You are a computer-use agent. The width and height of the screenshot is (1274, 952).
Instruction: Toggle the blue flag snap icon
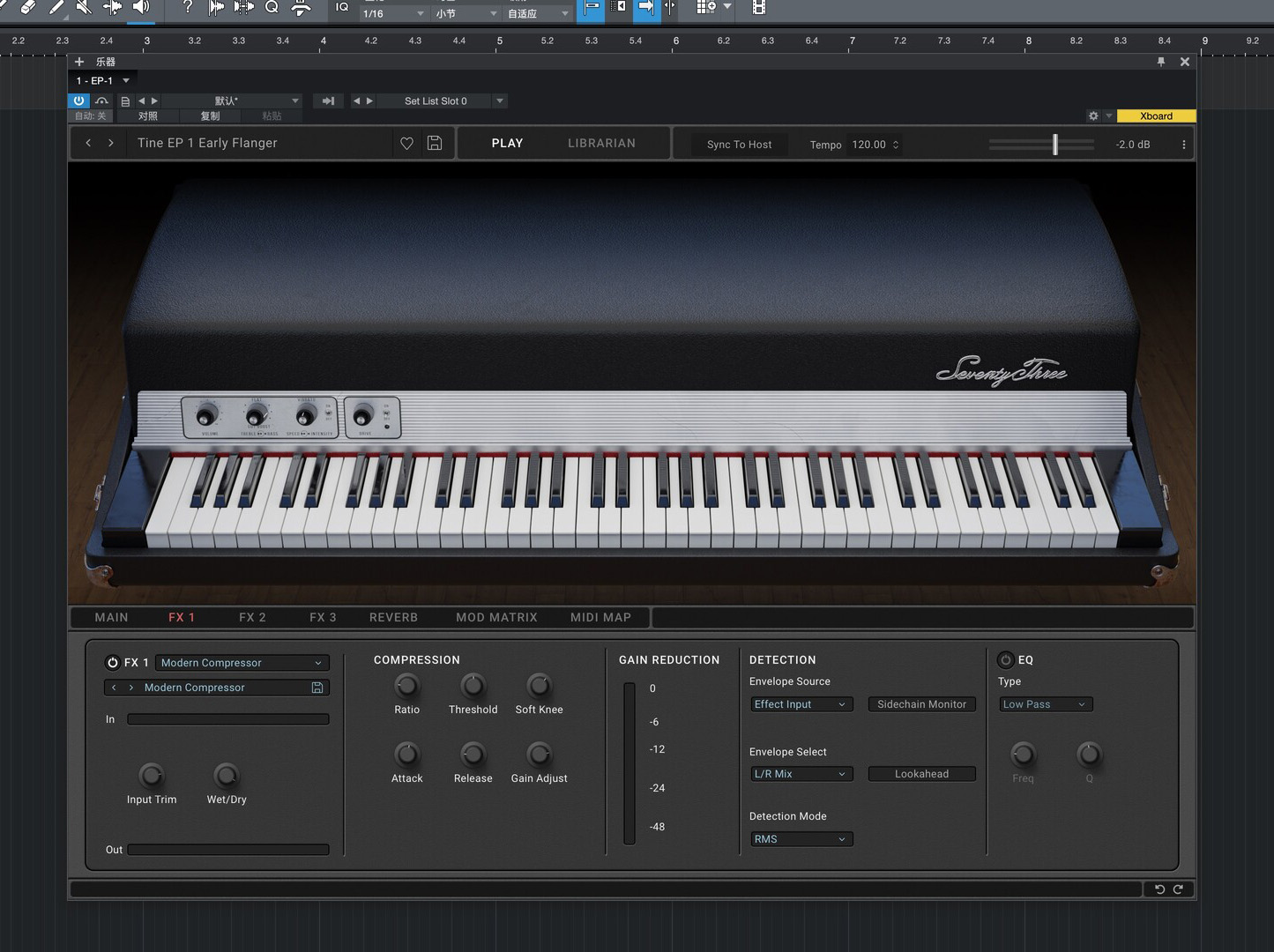(591, 8)
